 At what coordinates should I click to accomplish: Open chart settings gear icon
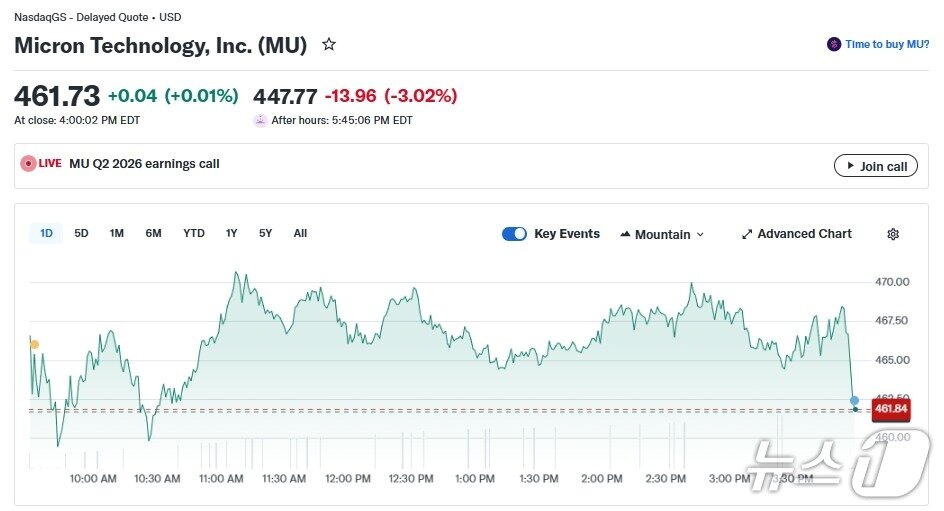click(x=893, y=234)
